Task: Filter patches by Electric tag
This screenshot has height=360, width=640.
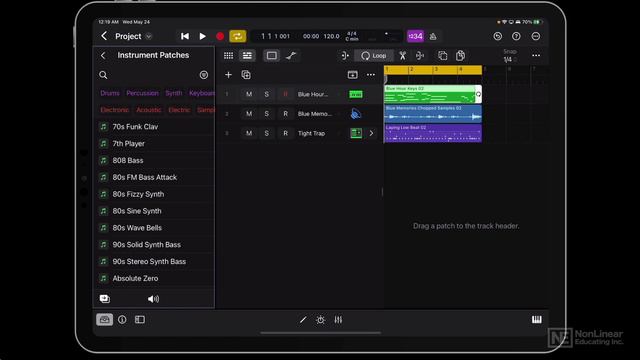Action: tap(179, 110)
